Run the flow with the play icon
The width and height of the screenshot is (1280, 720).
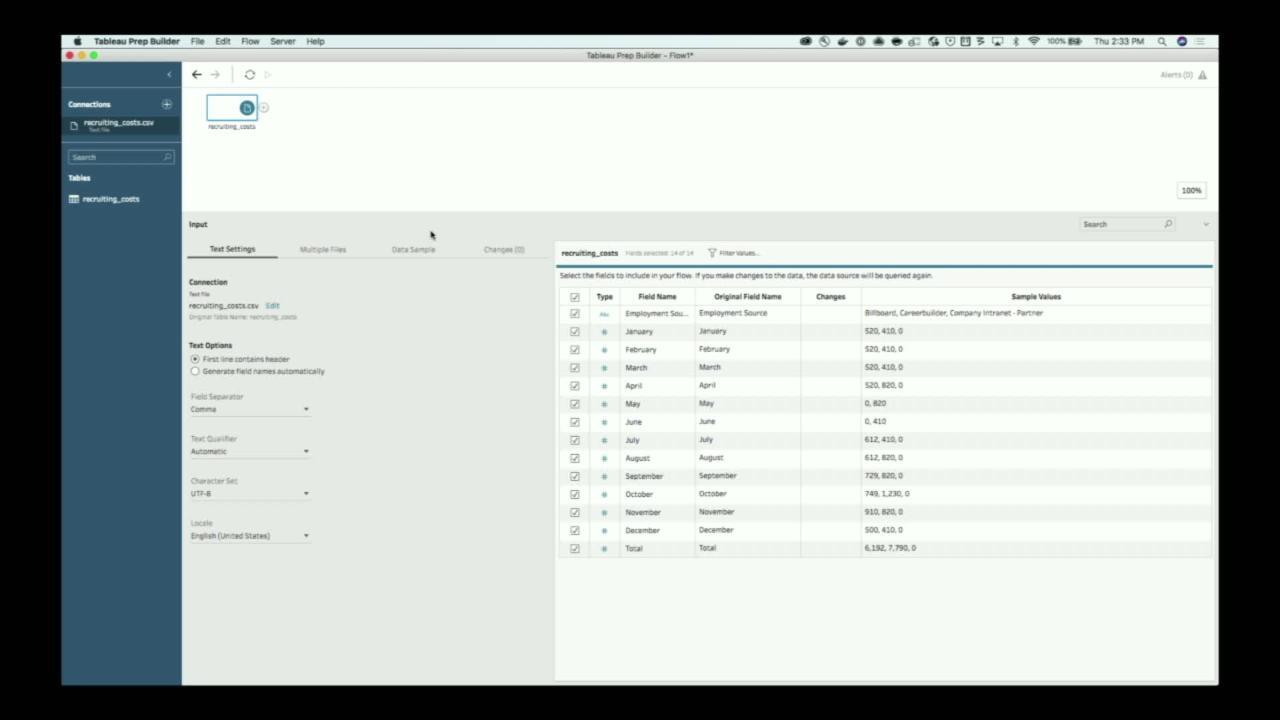pos(267,75)
